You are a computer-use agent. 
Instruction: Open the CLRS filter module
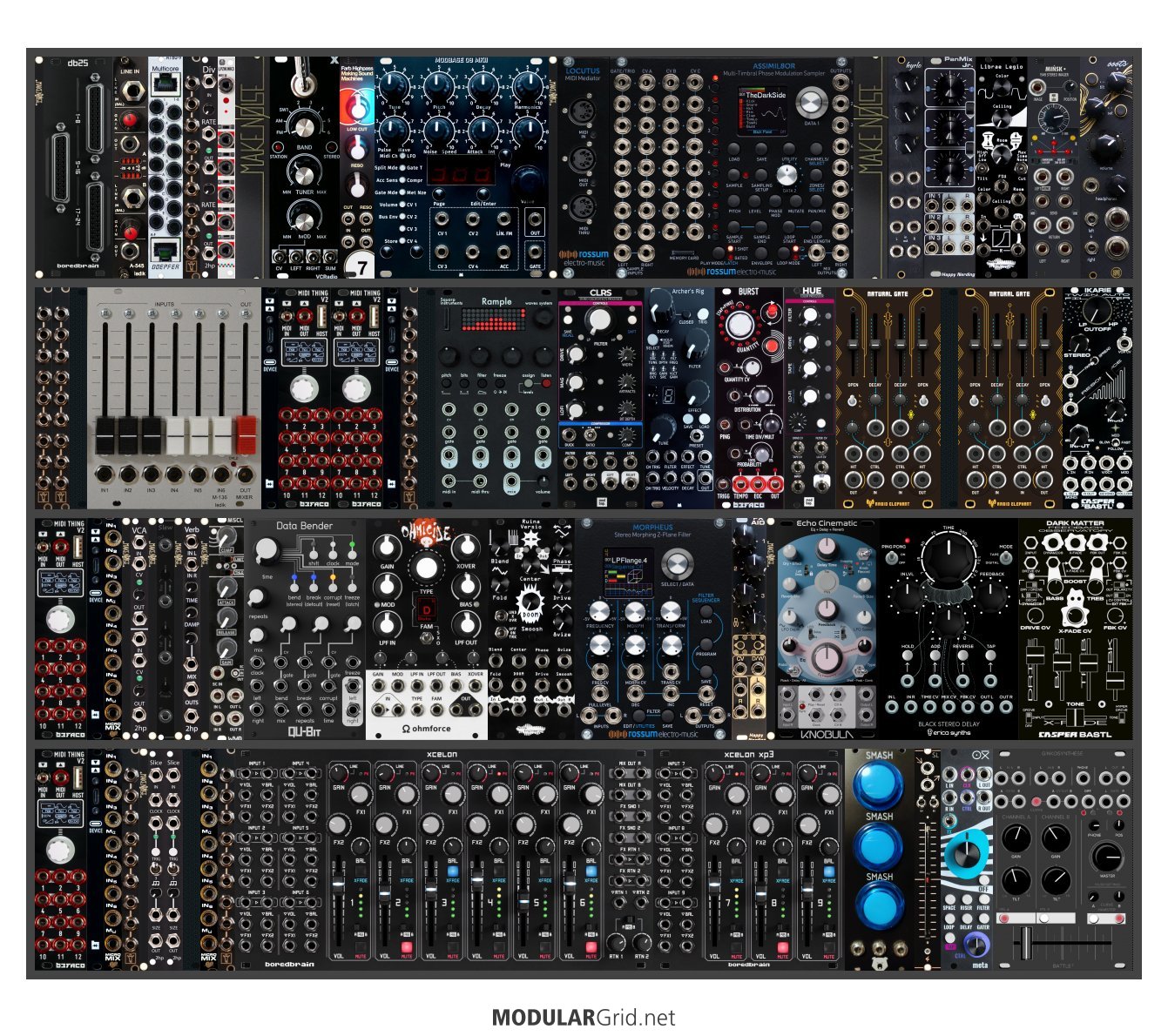coord(601,399)
